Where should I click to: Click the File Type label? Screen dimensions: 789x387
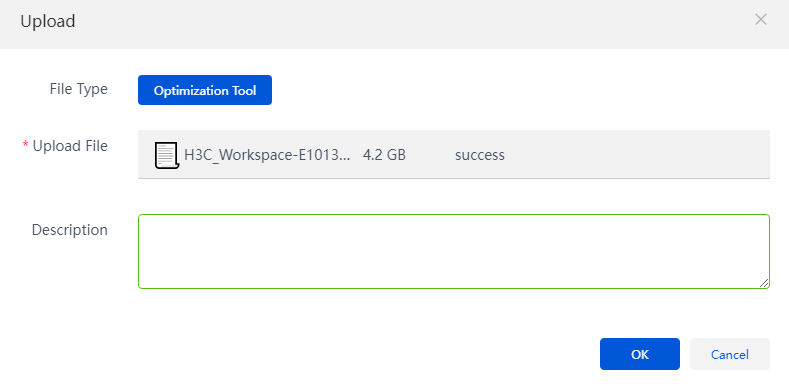[x=78, y=89]
